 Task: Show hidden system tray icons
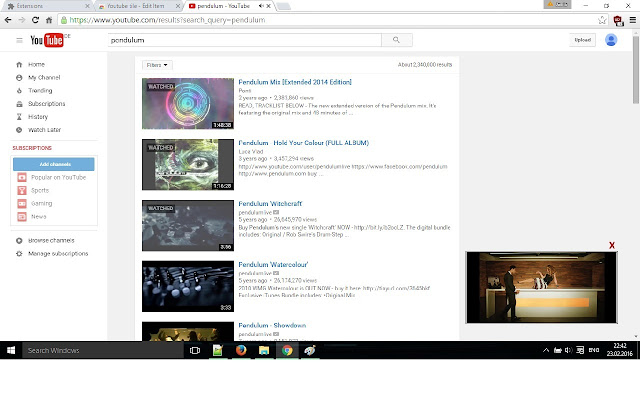click(x=546, y=350)
